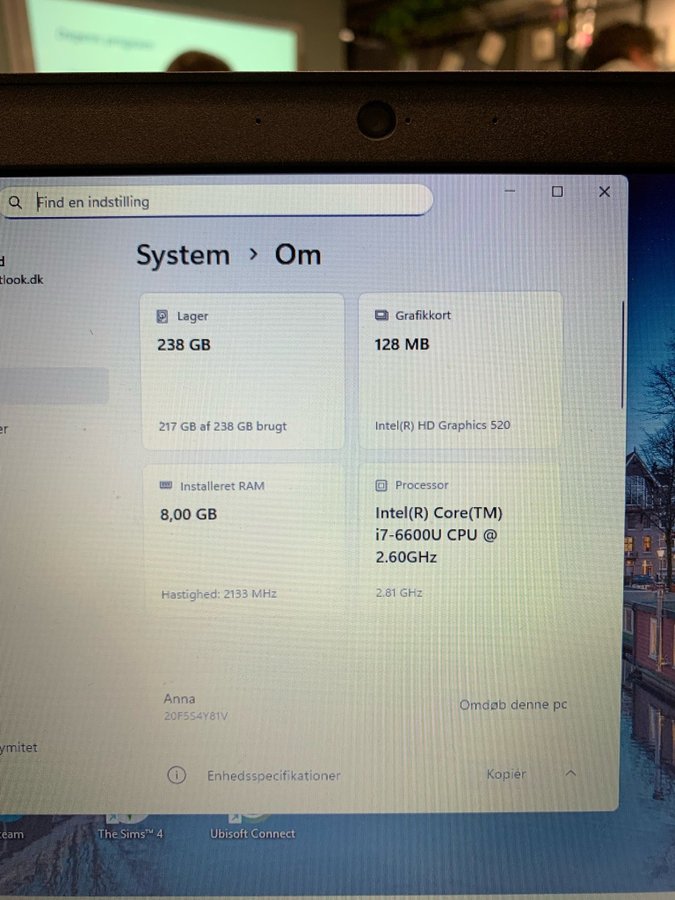
Task: Maximize the Settings window
Action: (x=557, y=192)
